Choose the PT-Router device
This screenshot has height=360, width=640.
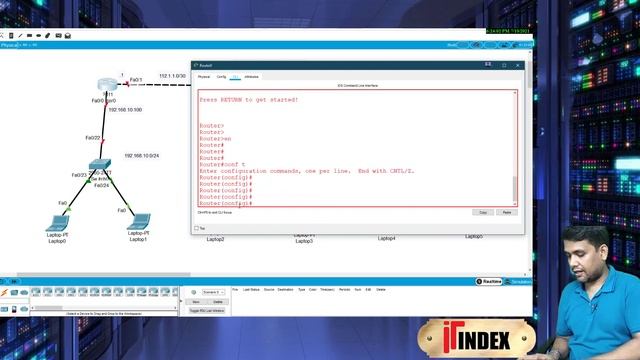pyautogui.click(x=142, y=292)
